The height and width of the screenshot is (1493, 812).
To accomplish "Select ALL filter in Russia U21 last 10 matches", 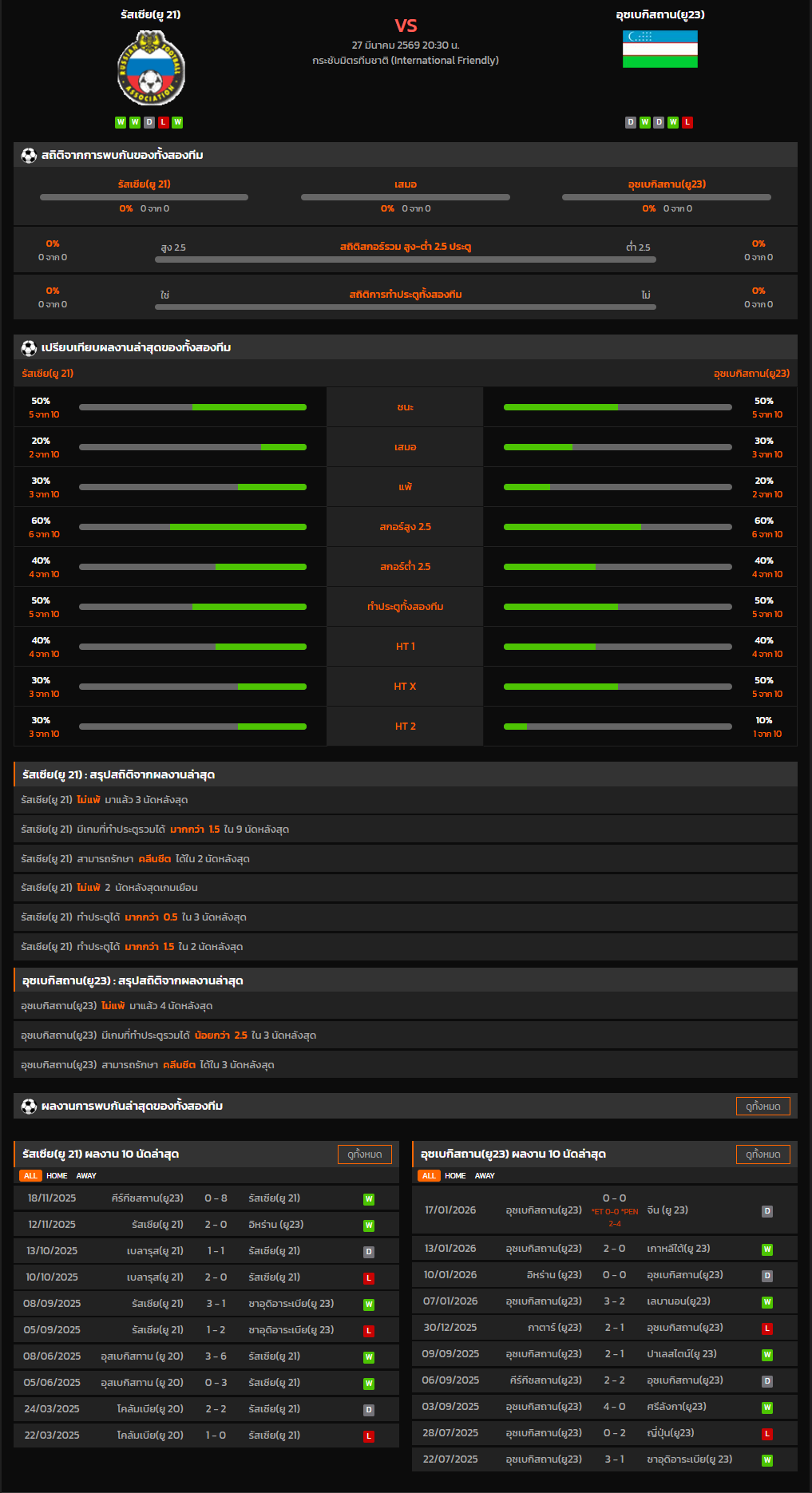I will (x=30, y=1176).
